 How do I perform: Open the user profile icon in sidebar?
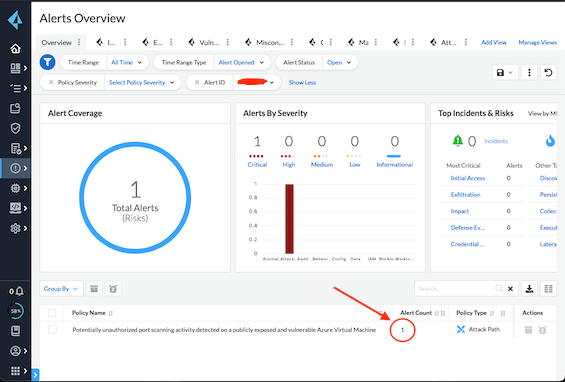tap(15, 351)
